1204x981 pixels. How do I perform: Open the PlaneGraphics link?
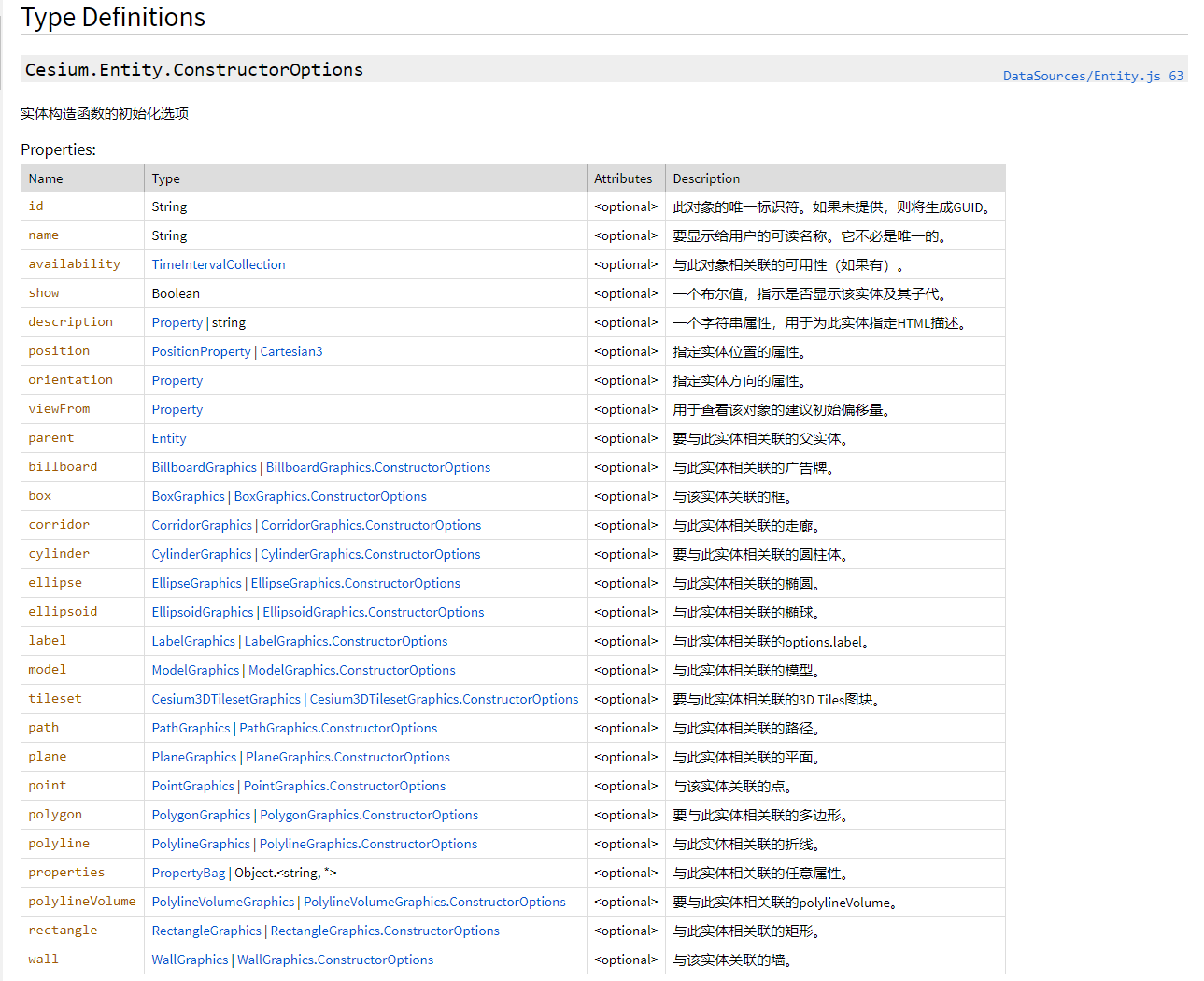point(194,757)
